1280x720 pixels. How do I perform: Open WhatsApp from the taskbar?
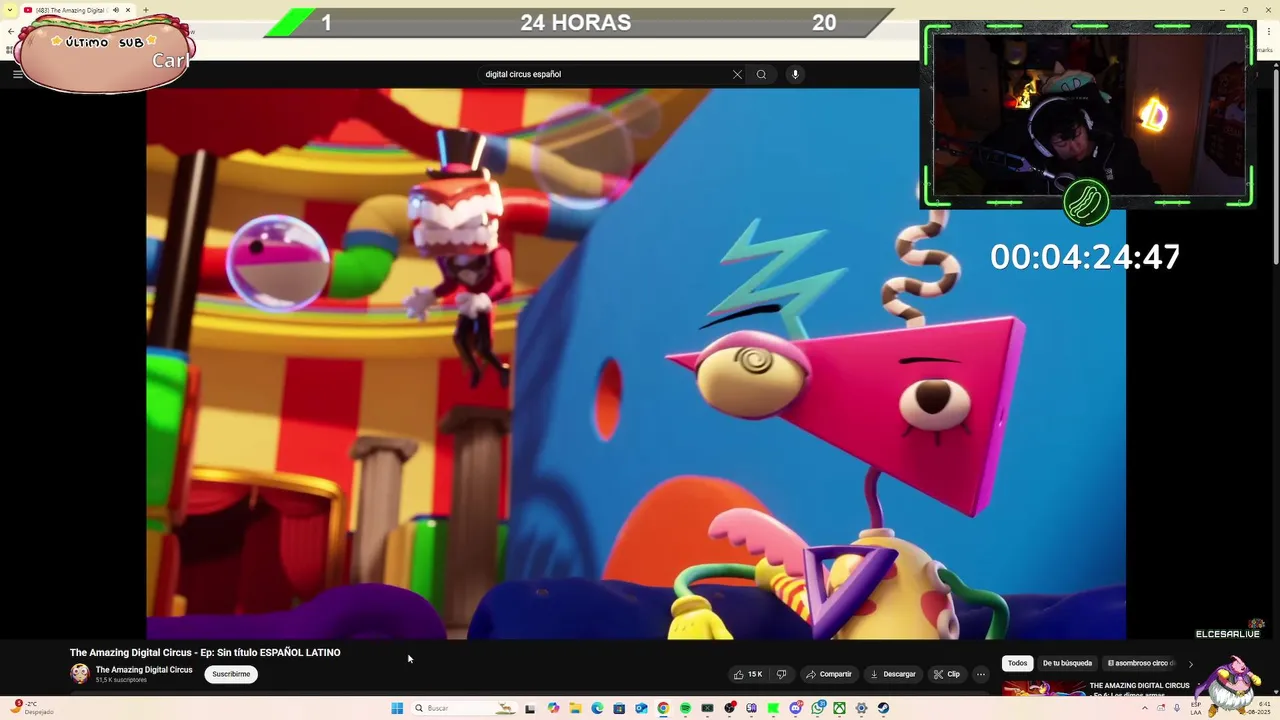(818, 708)
